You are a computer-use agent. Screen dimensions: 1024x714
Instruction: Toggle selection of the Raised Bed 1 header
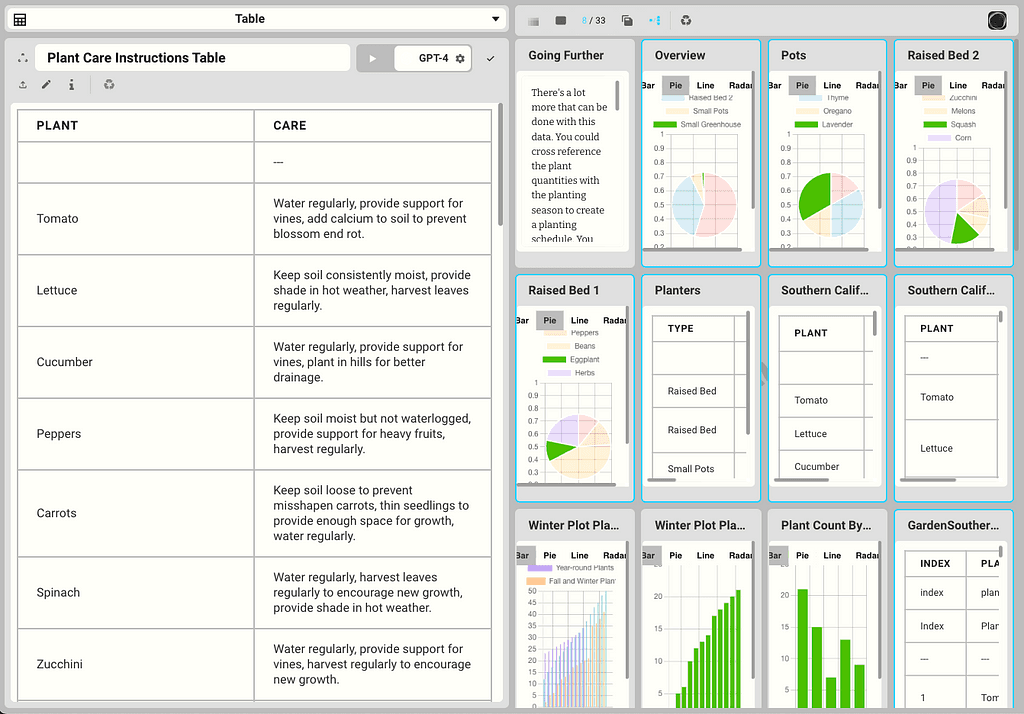575,291
